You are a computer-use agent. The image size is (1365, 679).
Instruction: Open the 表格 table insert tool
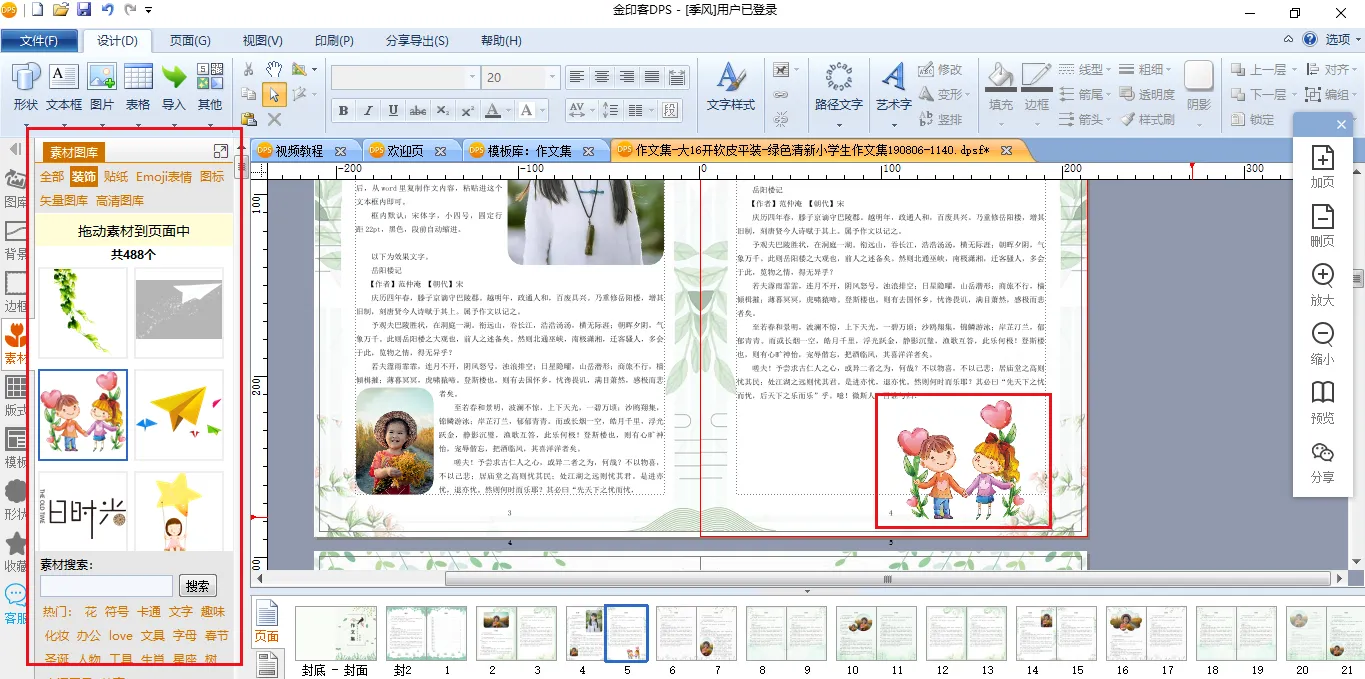point(138,86)
